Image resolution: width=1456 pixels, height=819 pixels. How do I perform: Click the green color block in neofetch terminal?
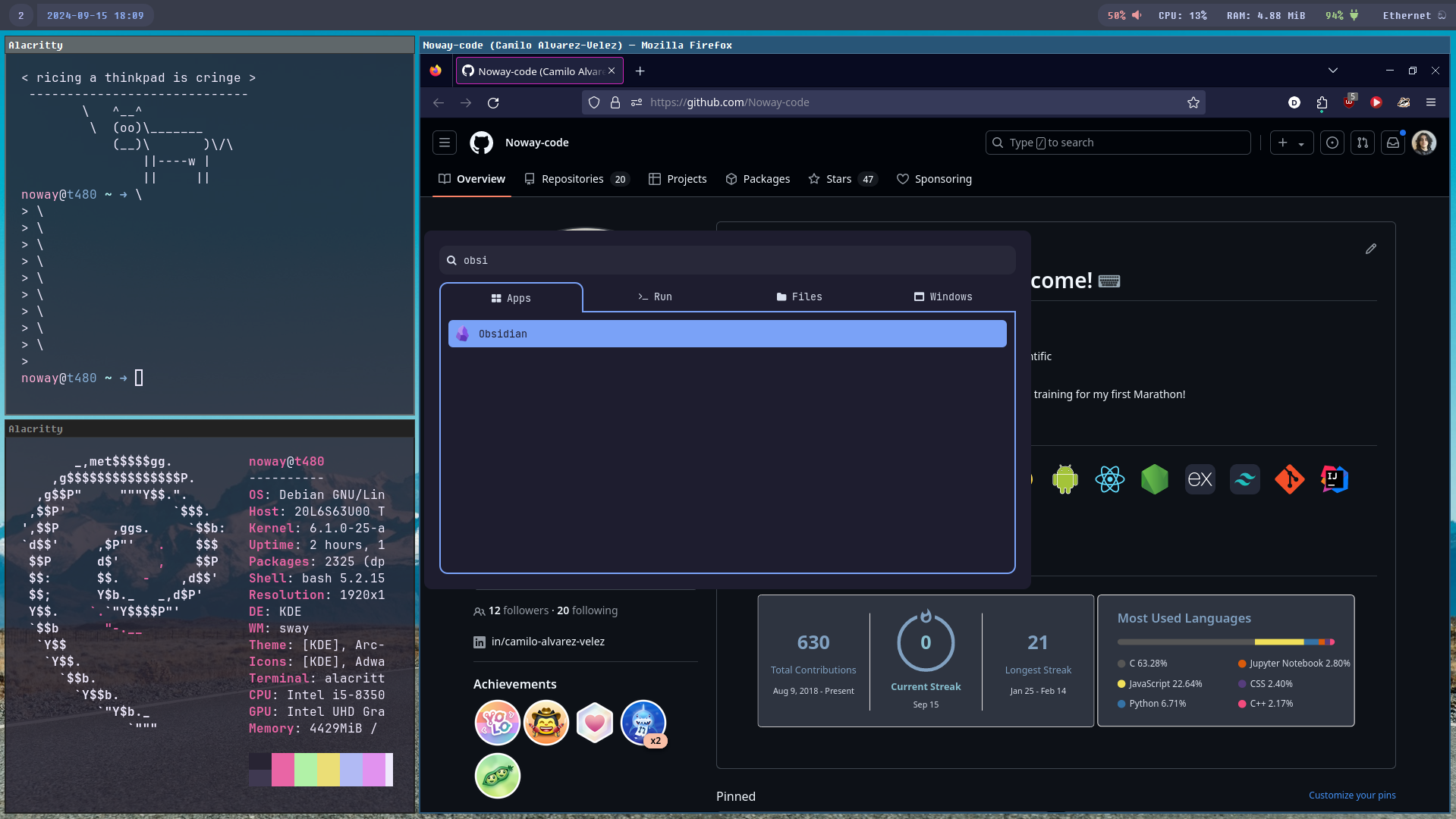pyautogui.click(x=306, y=770)
